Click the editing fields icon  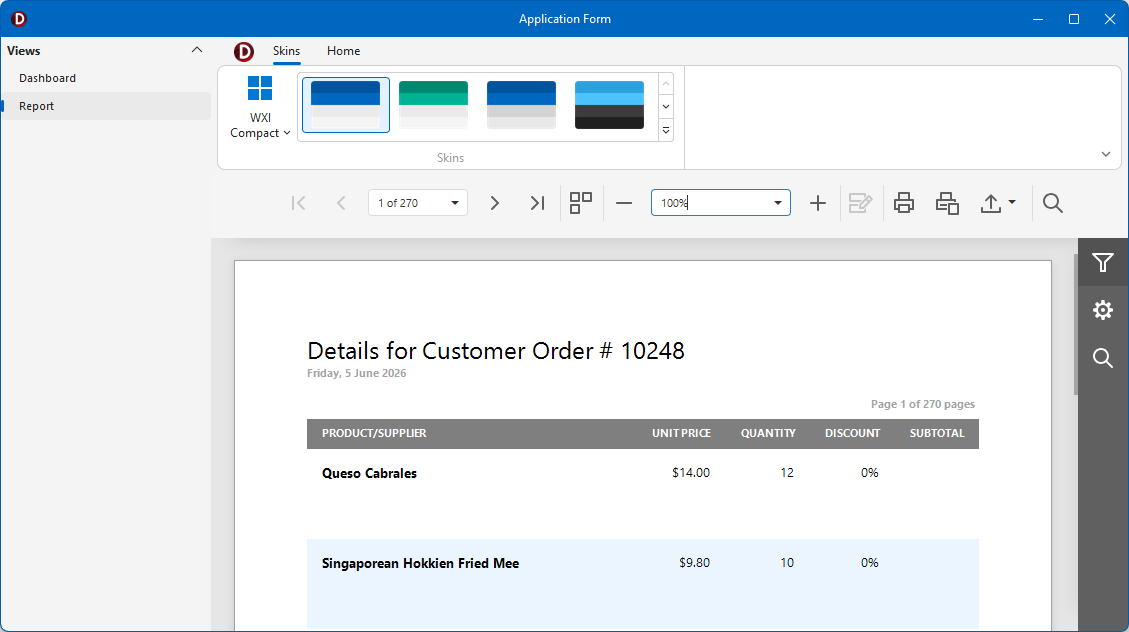pos(860,203)
